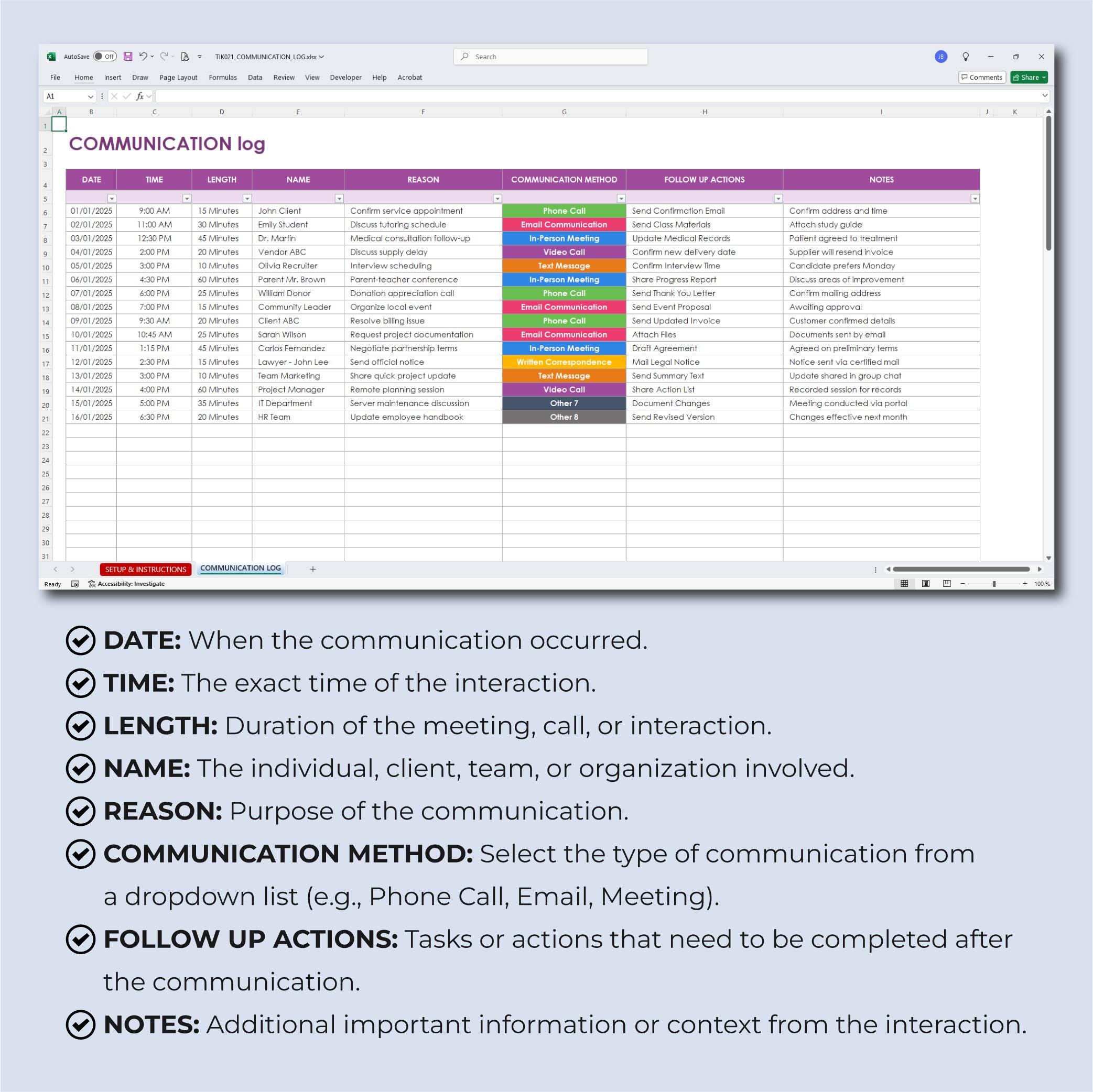Click the formula bar Enter checkmark icon
Viewport: 1093px width, 1092px height.
tap(127, 97)
